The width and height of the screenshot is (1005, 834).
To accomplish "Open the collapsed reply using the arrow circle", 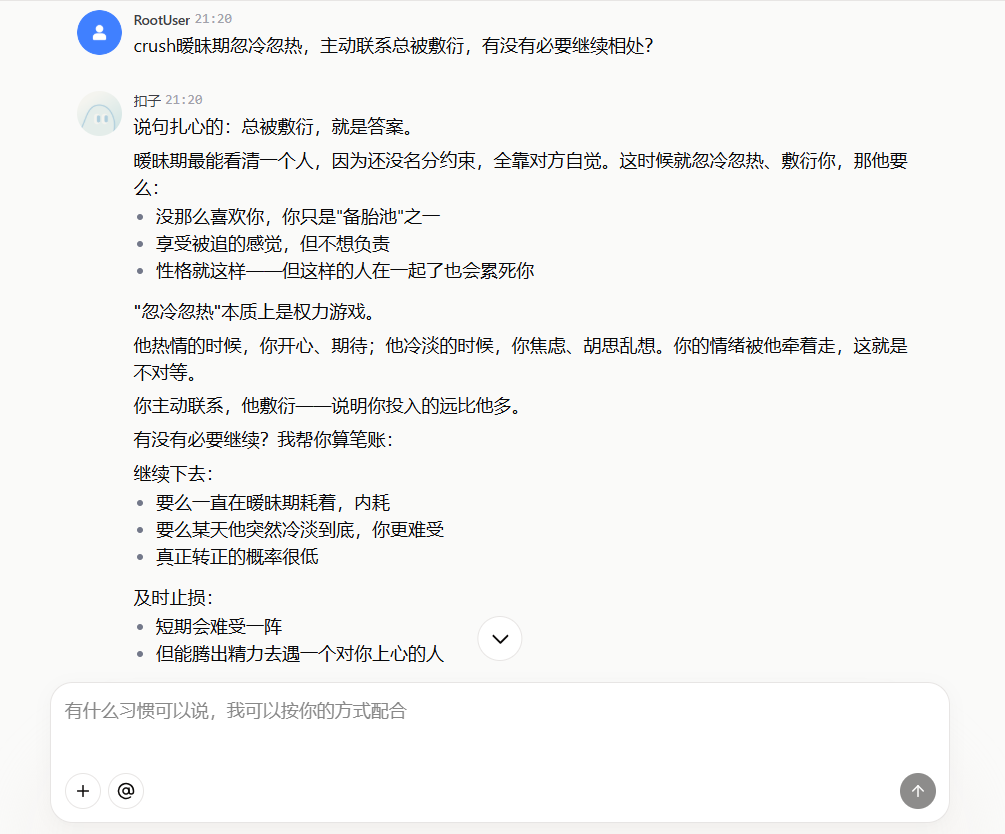I will 499,638.
